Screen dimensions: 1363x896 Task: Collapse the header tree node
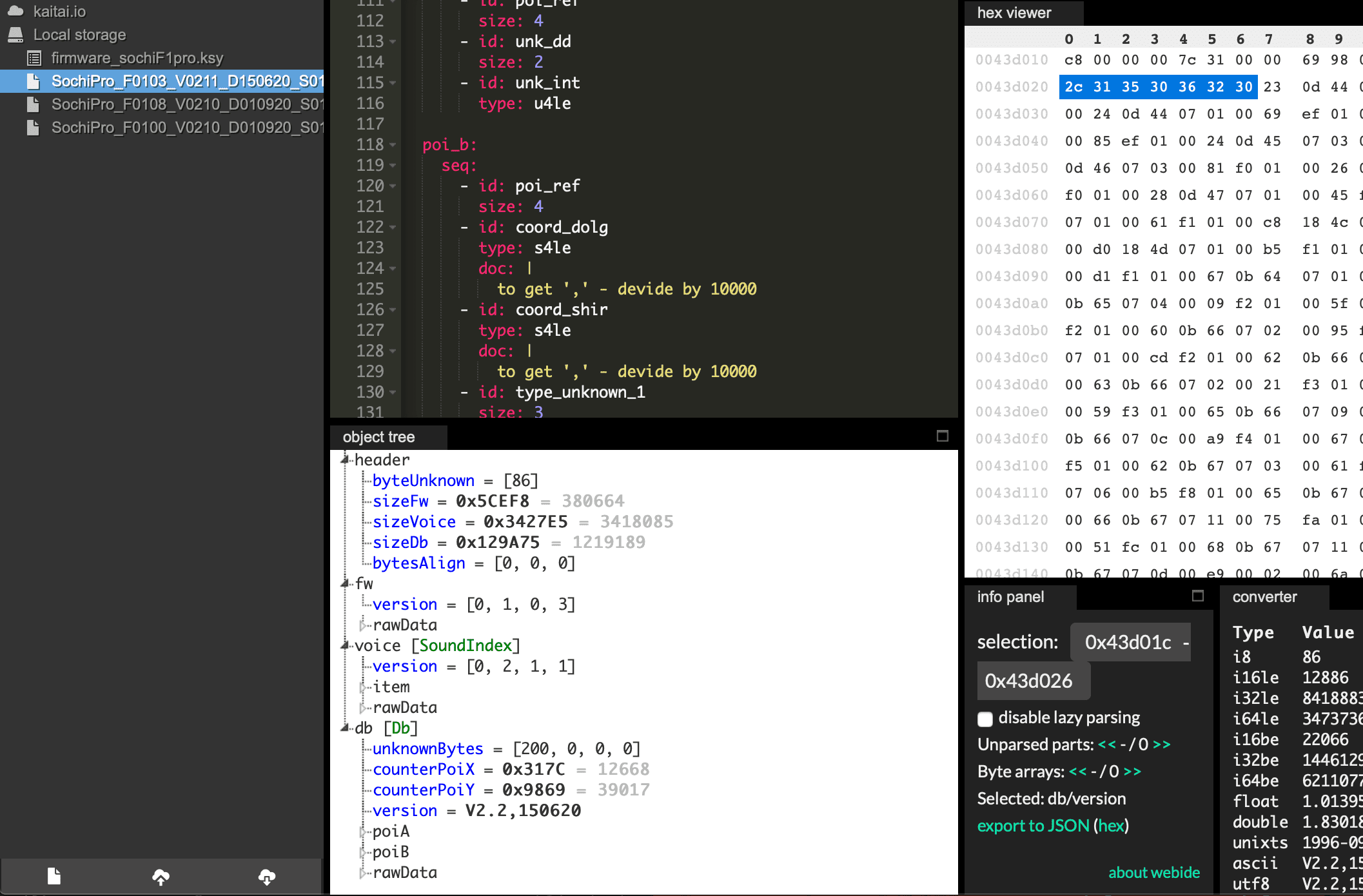[x=345, y=460]
